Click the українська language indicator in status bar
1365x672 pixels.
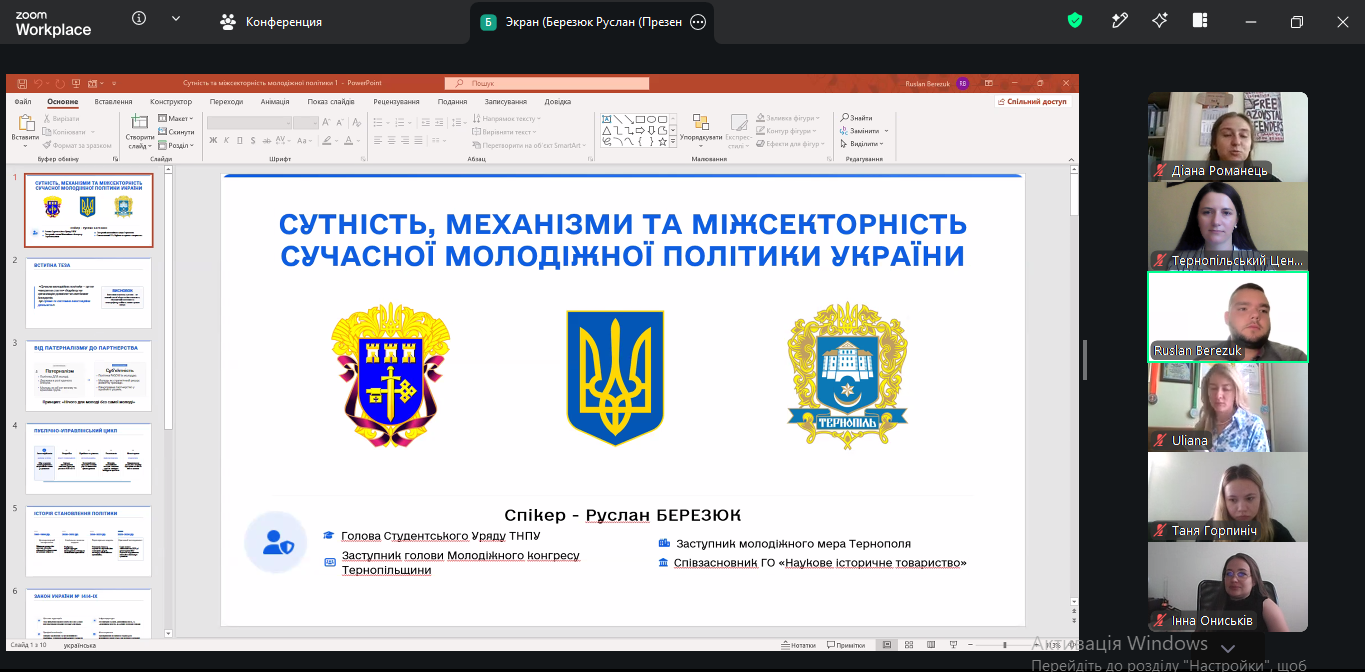80,646
